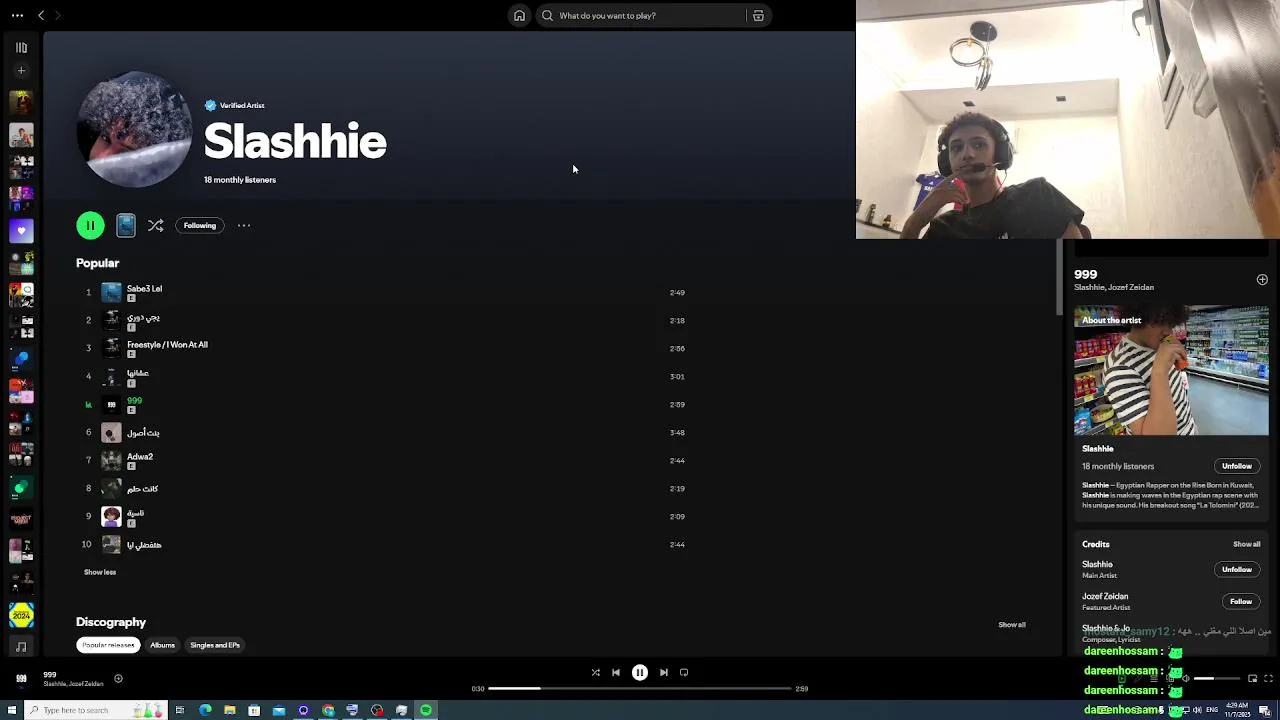Switch to 'Singles and EPs' filter
This screenshot has height=720, width=1280.
(215, 645)
